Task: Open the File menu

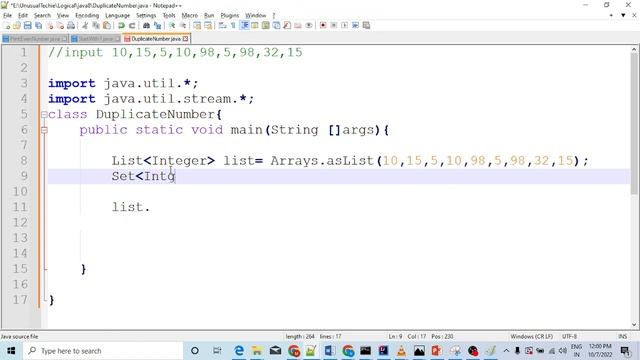Action: click(7, 16)
